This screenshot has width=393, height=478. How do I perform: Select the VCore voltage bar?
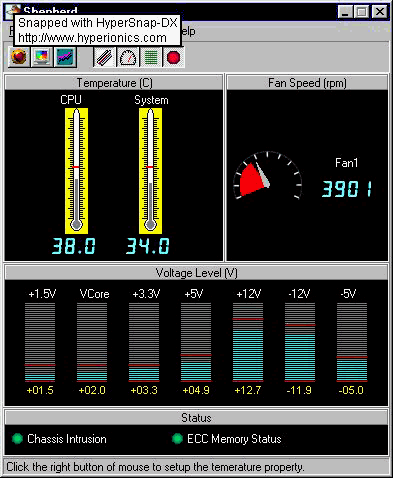(x=92, y=342)
